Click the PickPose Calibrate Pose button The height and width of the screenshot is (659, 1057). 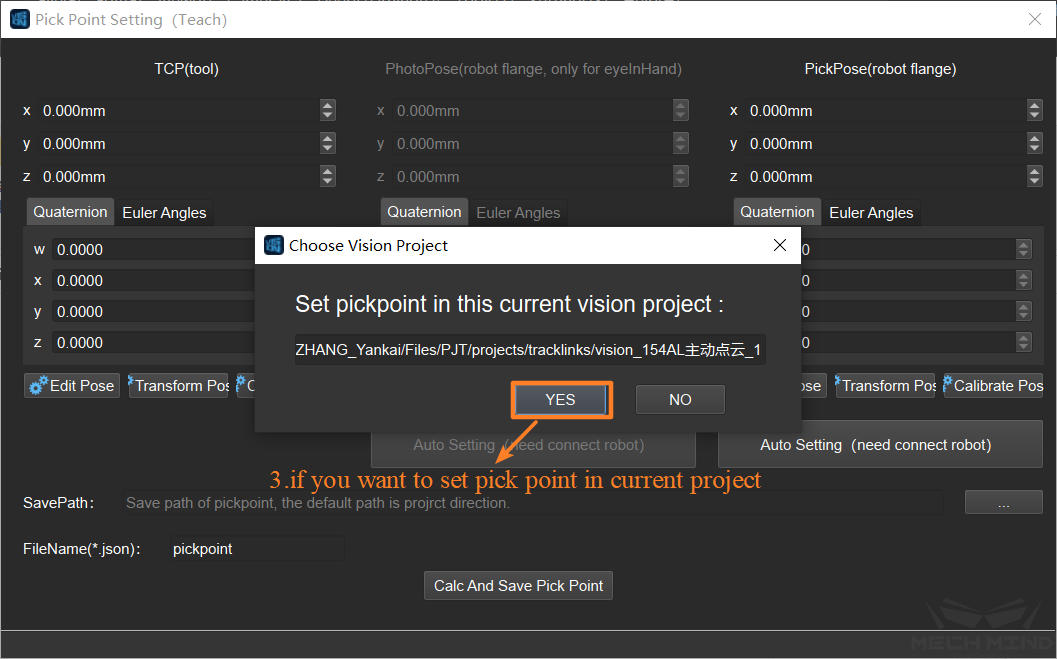[x=993, y=386]
